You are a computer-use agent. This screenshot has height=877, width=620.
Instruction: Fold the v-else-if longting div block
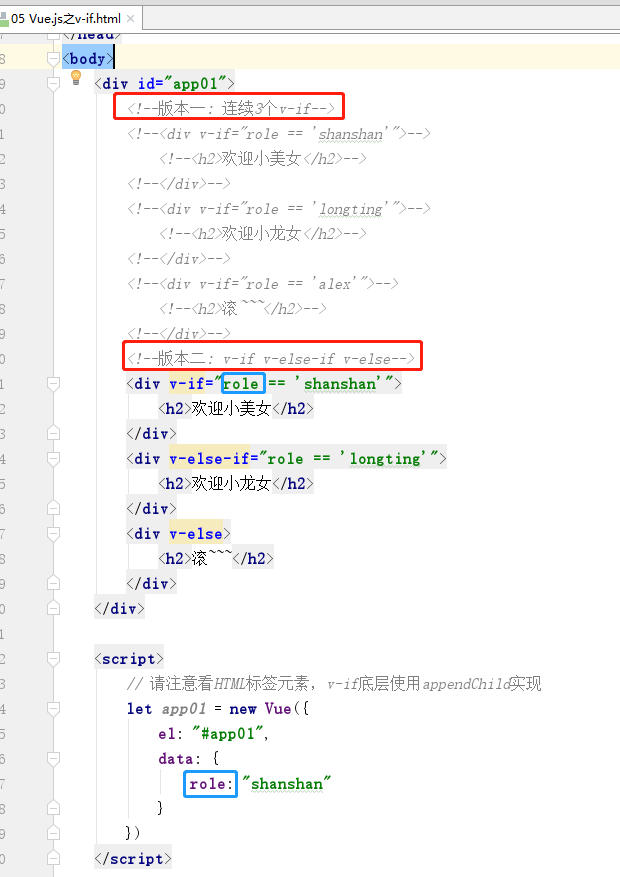pyautogui.click(x=53, y=459)
